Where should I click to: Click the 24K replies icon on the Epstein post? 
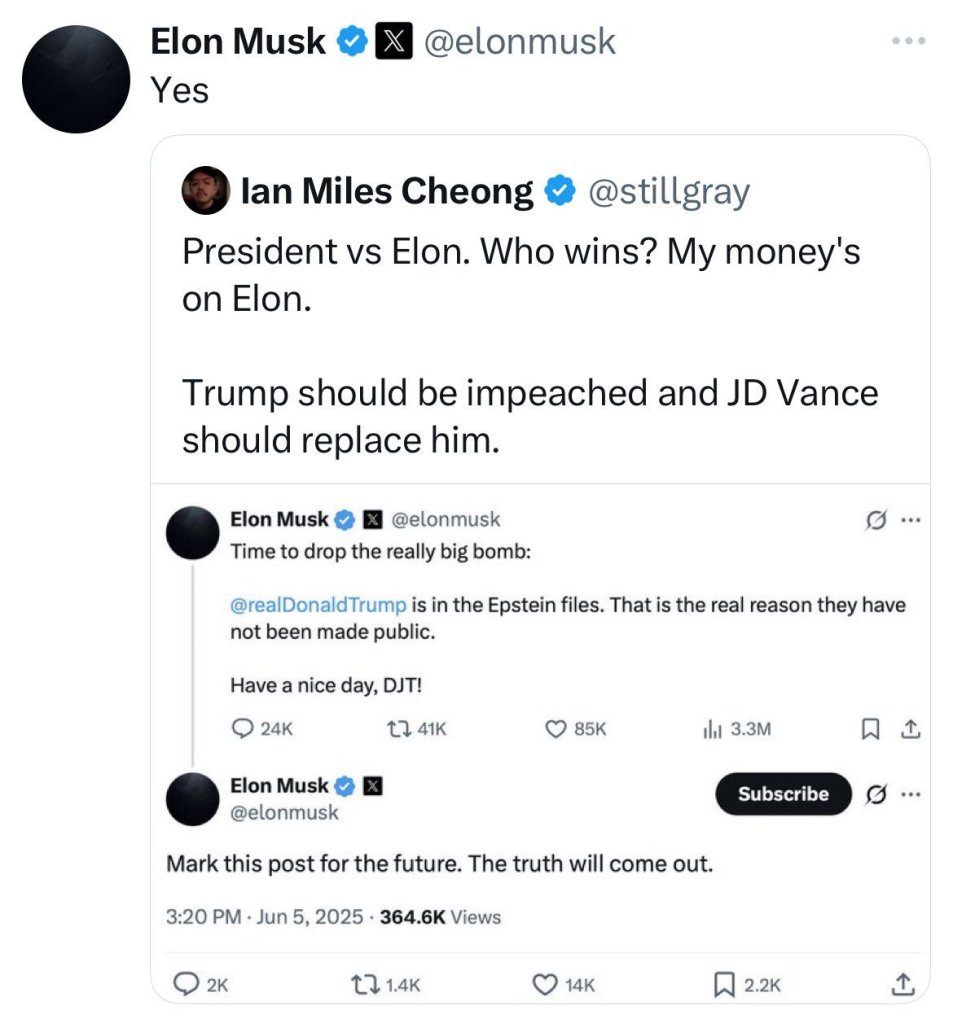coord(243,729)
